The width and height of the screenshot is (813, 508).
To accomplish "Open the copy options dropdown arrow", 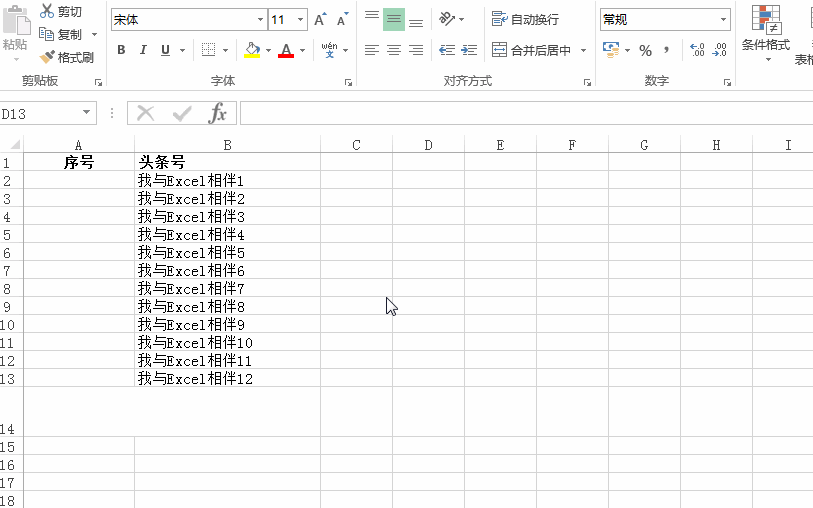I will point(94,34).
